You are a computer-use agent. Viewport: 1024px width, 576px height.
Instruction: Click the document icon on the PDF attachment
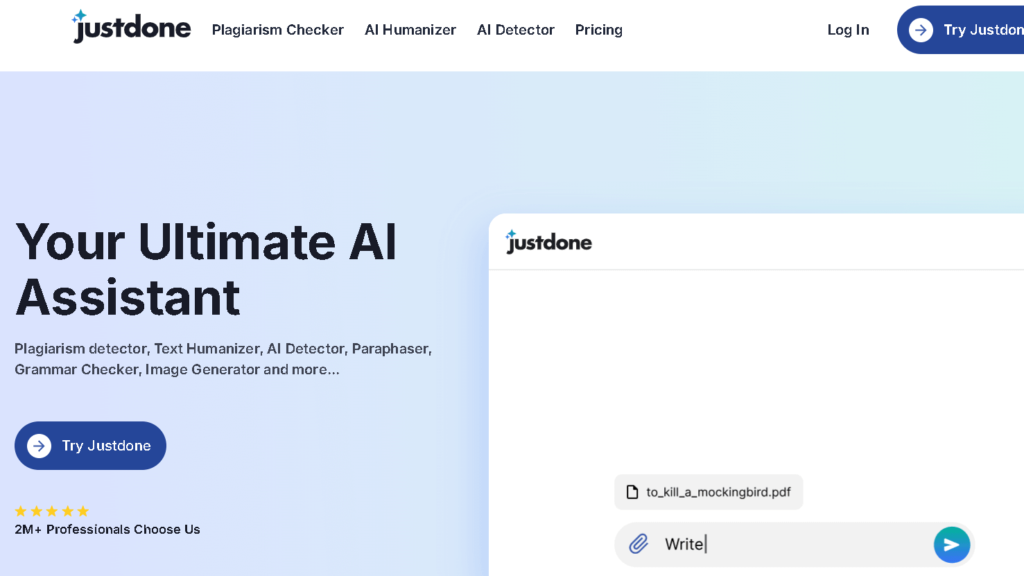(634, 491)
